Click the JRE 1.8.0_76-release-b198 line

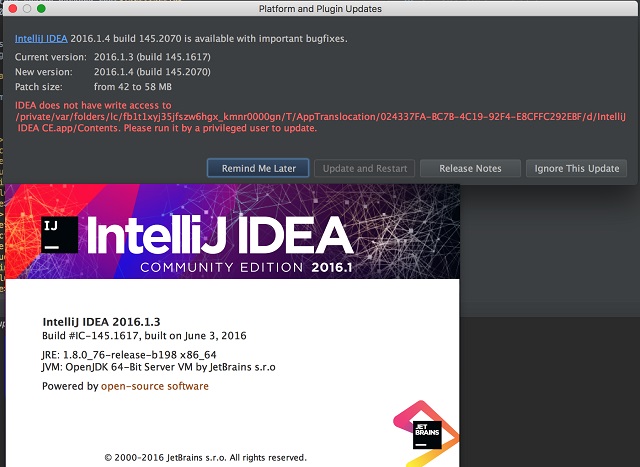pyautogui.click(x=129, y=355)
